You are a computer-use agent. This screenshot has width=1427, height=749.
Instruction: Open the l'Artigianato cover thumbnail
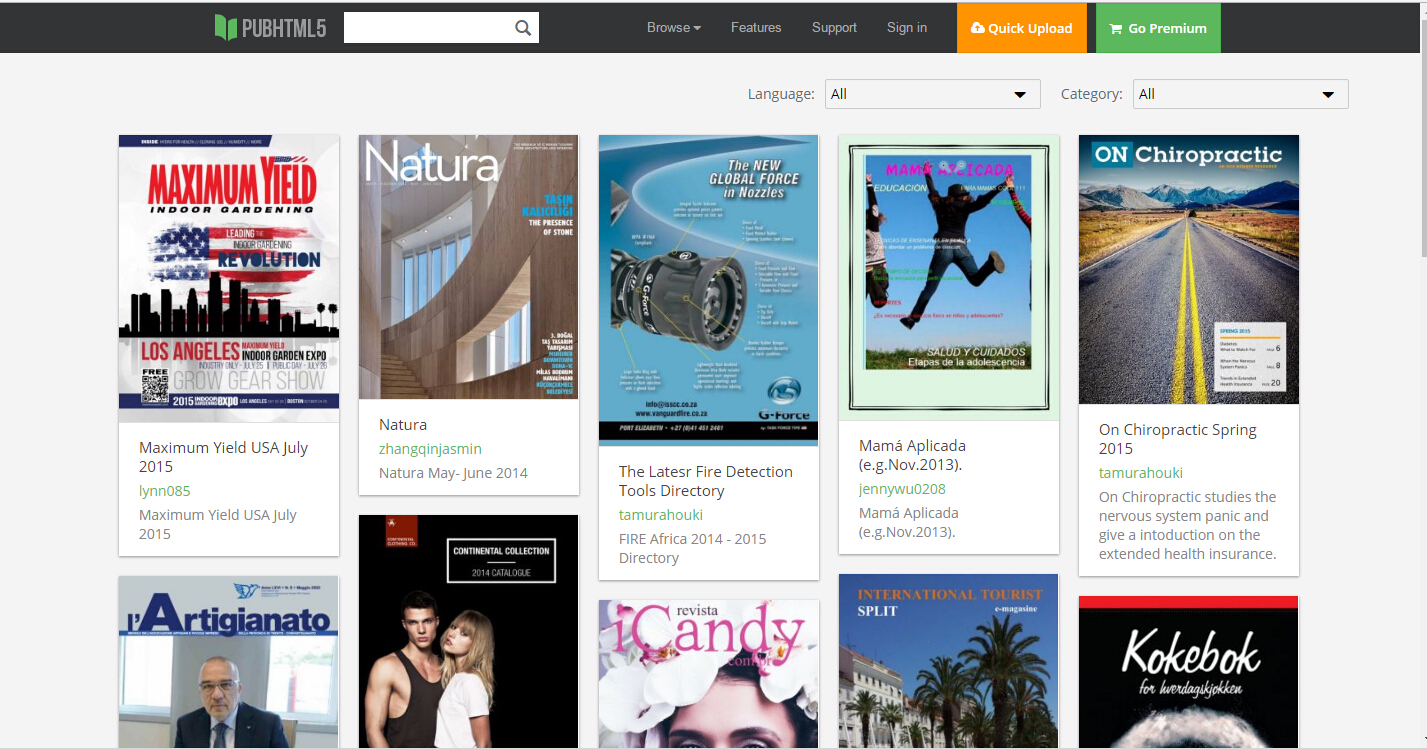229,662
